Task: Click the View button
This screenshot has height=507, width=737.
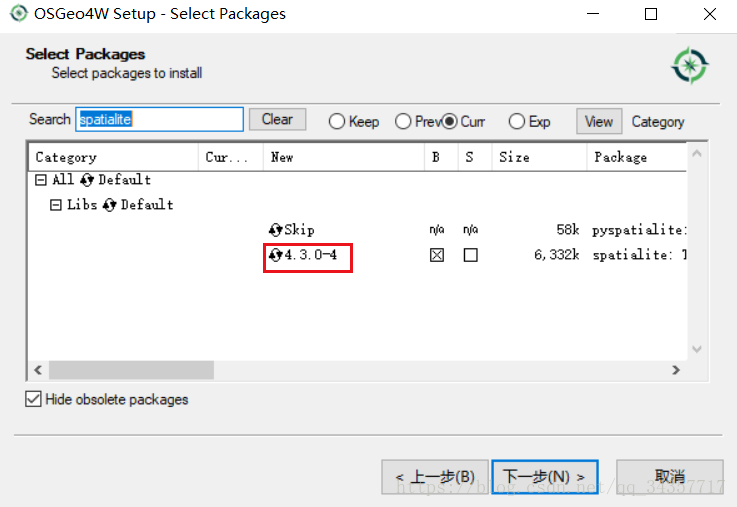Action: [599, 122]
